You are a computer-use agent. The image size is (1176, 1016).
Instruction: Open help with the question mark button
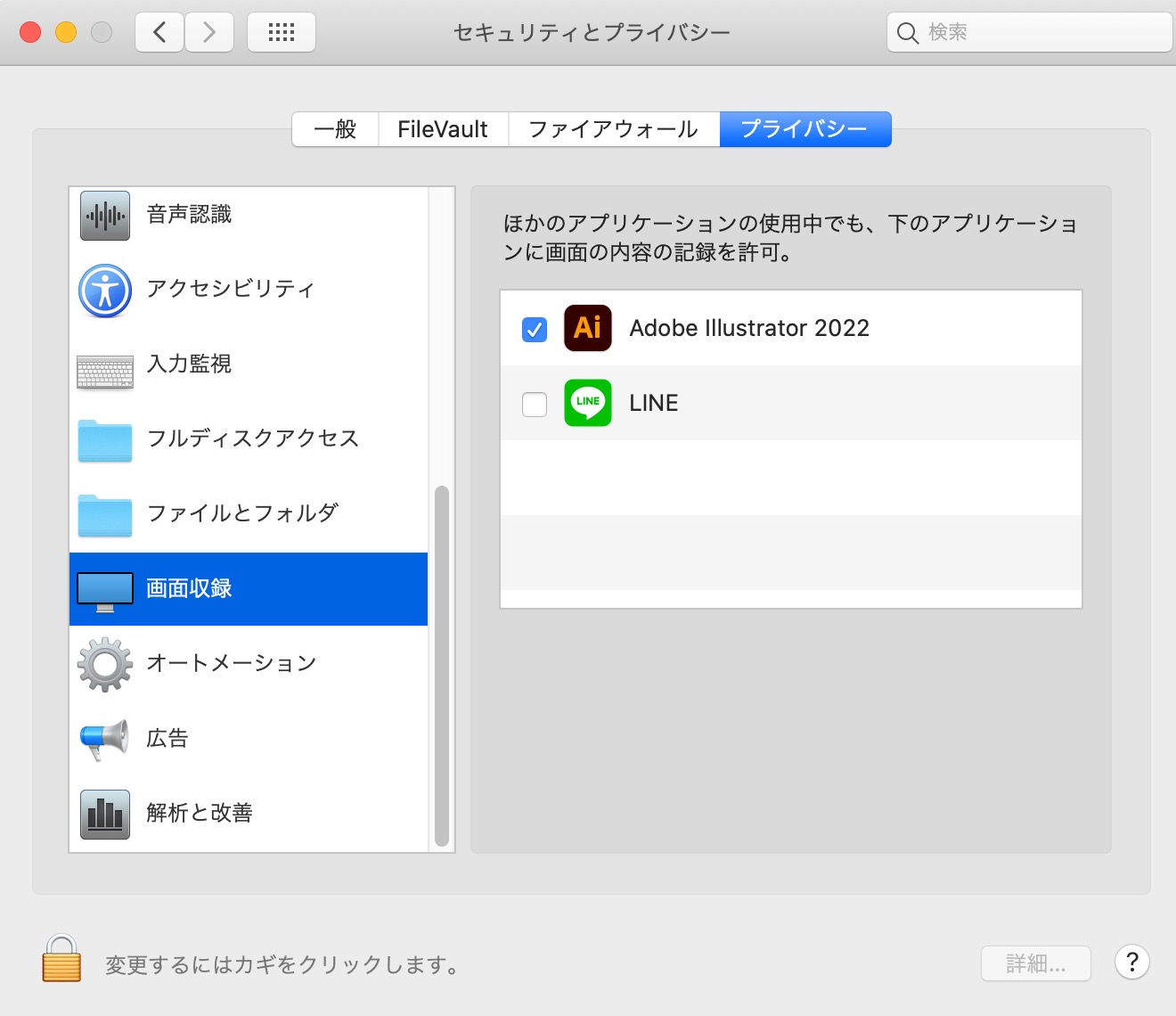(1131, 963)
